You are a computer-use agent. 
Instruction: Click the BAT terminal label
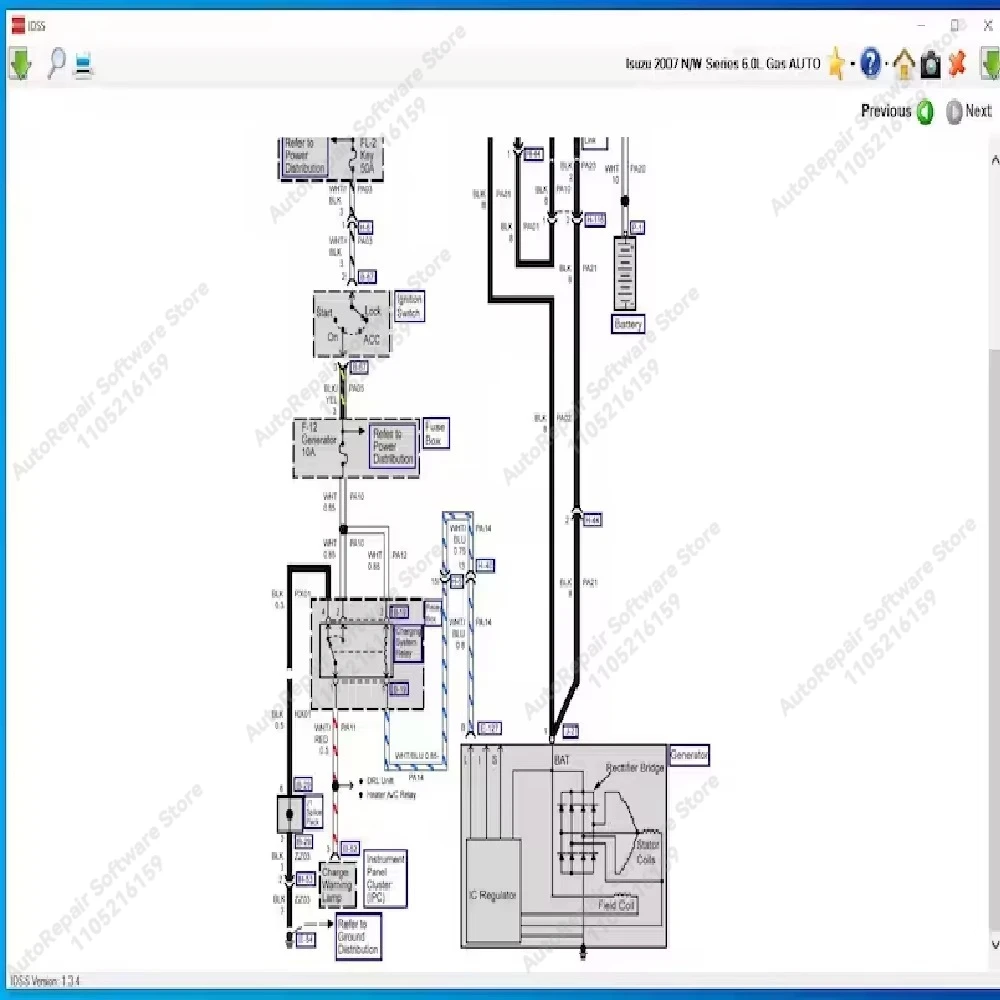pos(562,760)
